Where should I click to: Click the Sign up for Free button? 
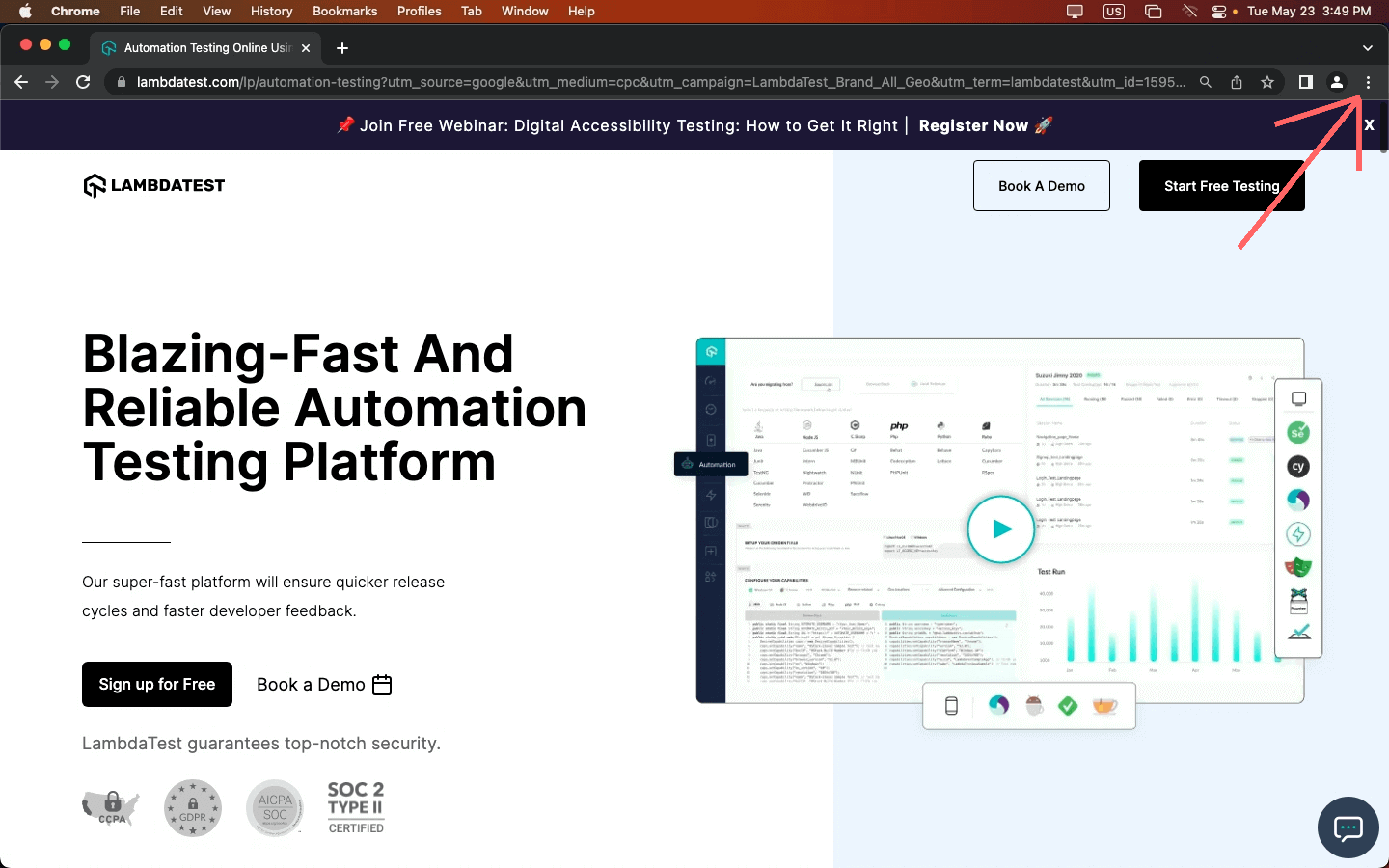pyautogui.click(x=156, y=684)
